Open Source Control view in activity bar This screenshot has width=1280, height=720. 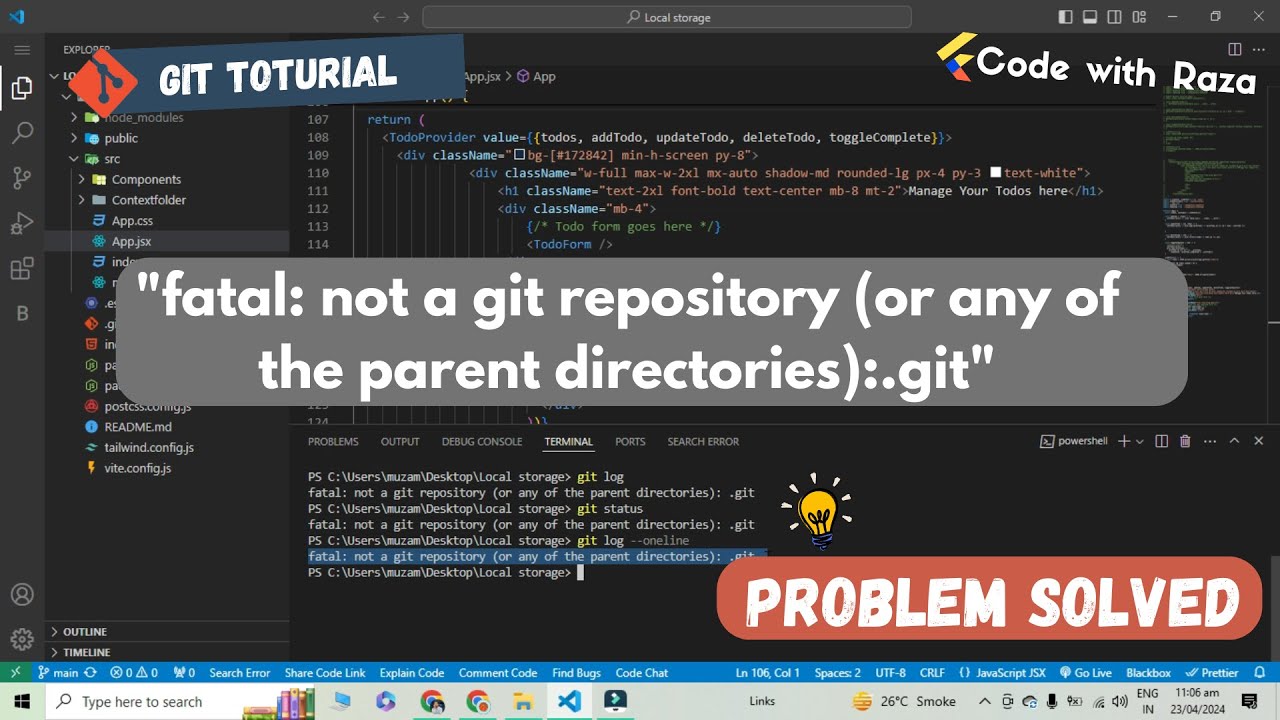click(22, 178)
